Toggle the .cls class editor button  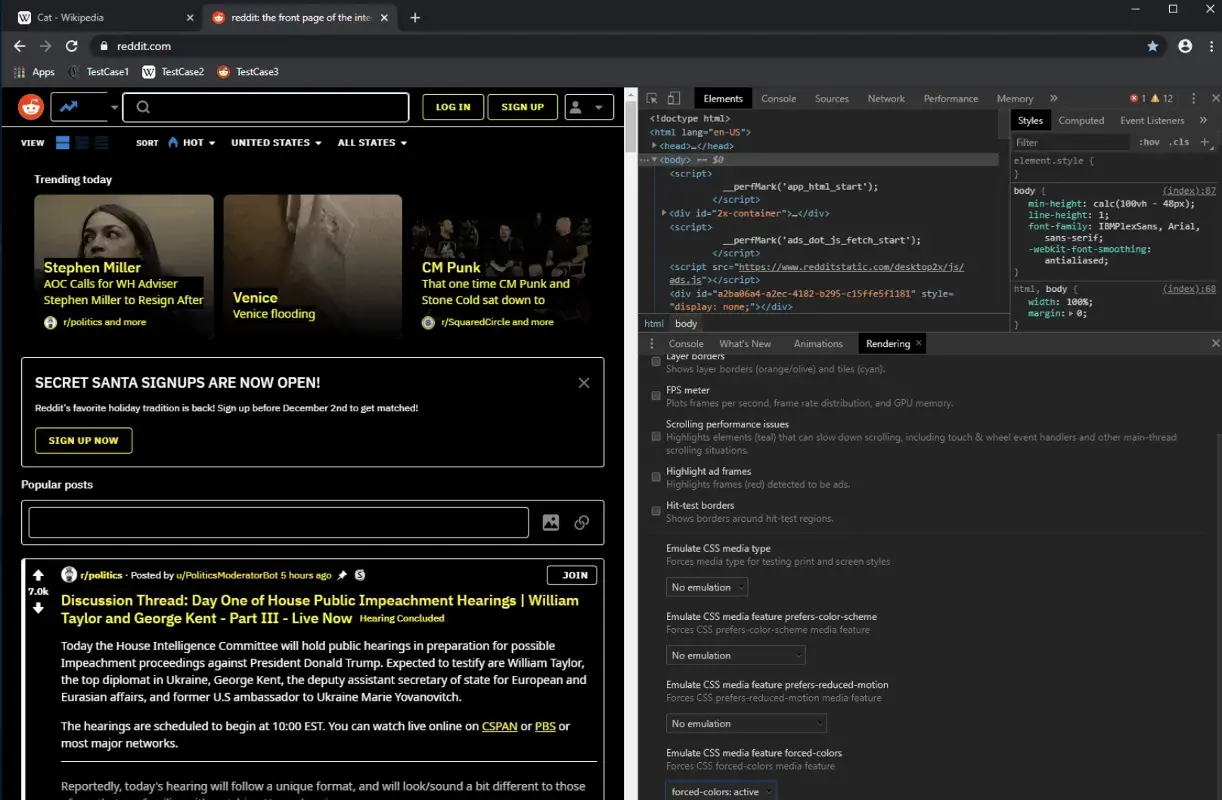[1180, 142]
